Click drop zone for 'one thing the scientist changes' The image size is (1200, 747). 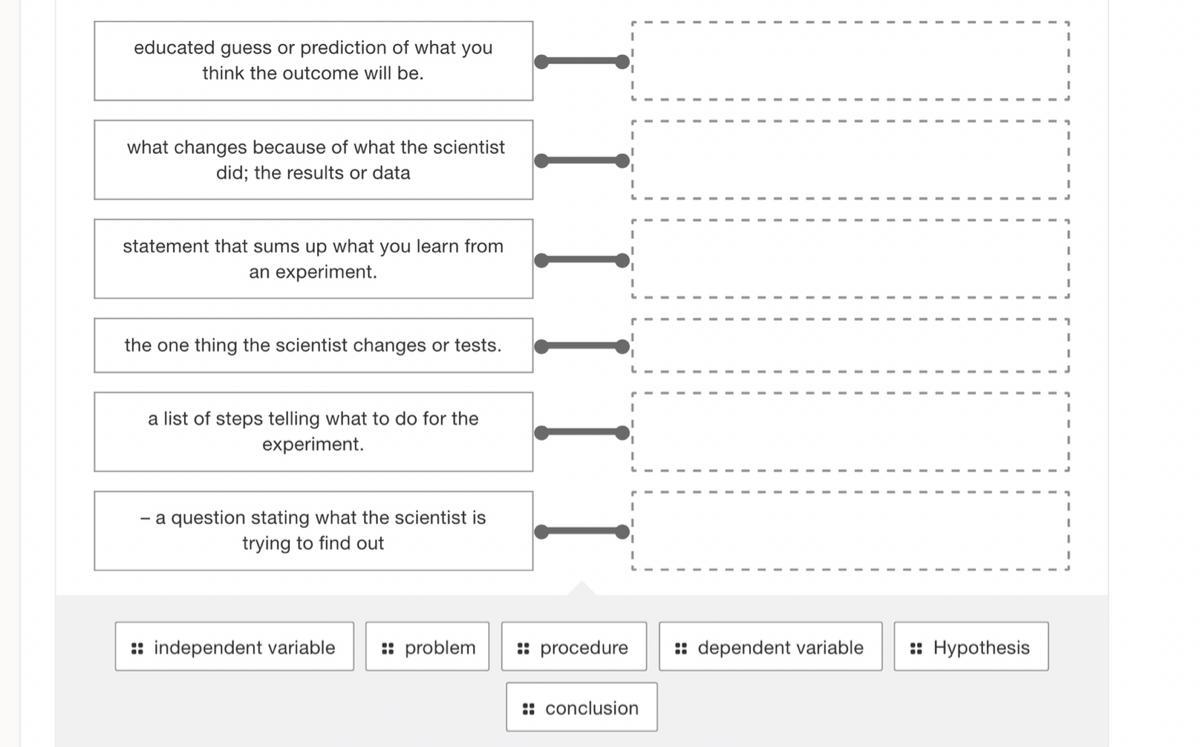pos(850,345)
